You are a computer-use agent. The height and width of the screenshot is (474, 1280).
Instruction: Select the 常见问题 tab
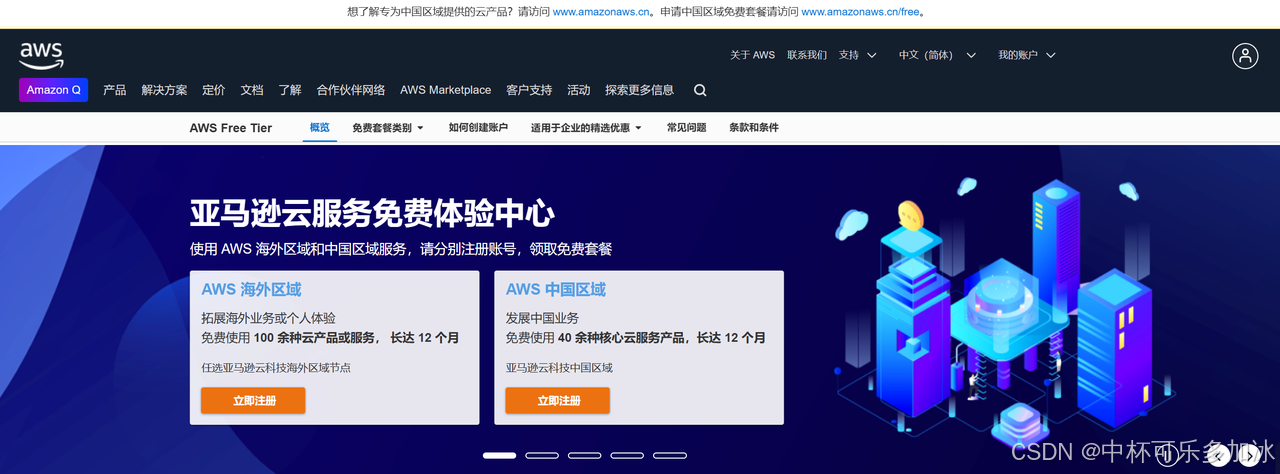pos(687,128)
